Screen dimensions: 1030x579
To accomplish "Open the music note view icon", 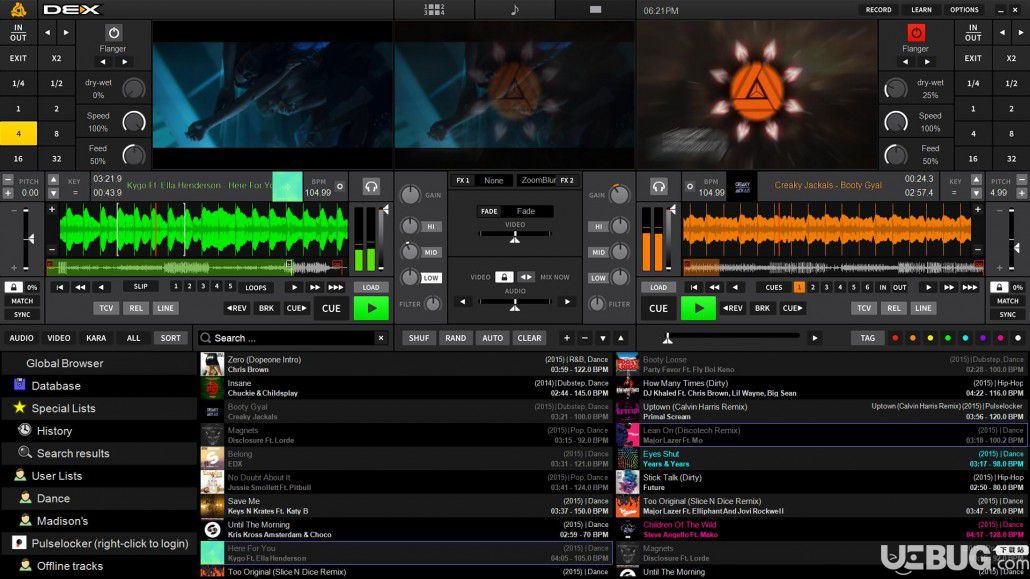I will click(514, 10).
